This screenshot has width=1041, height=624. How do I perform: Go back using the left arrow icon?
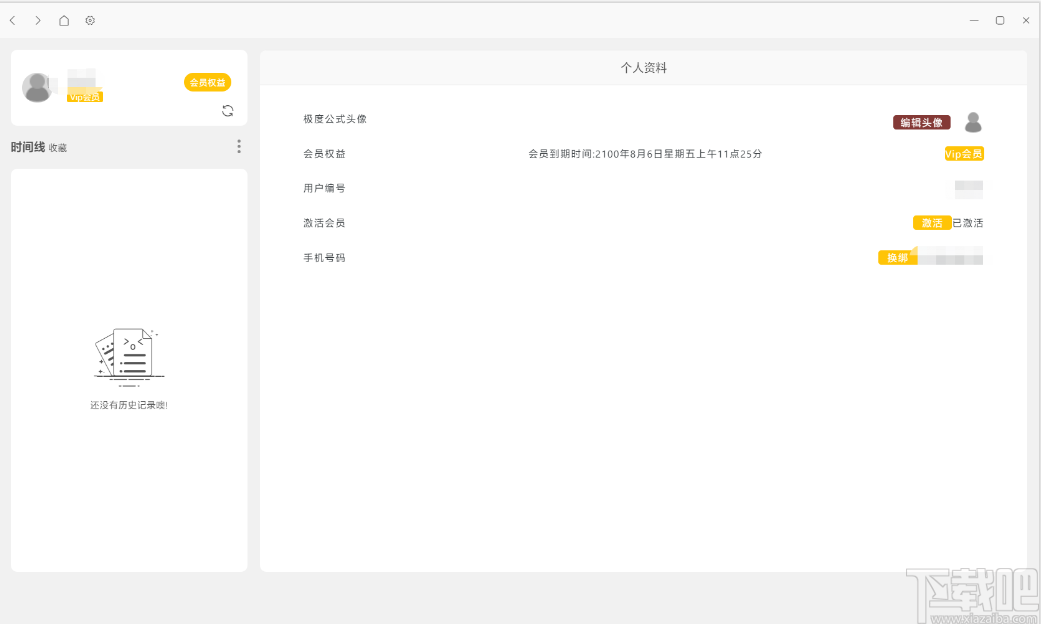point(12,20)
